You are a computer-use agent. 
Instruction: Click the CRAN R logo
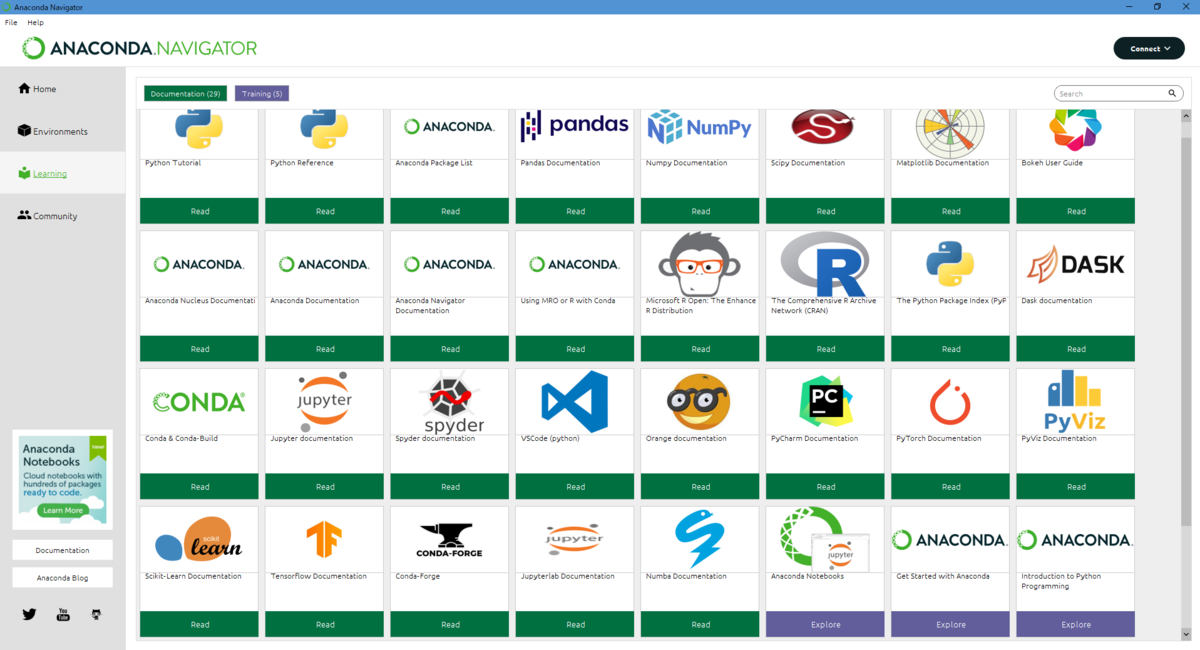(x=825, y=264)
